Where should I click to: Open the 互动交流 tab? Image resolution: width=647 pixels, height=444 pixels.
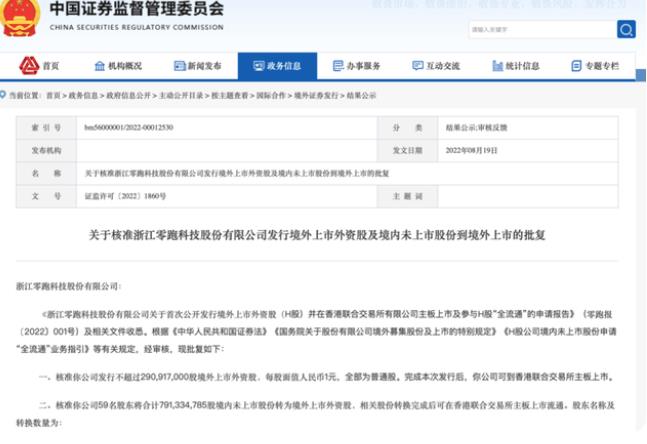click(x=436, y=66)
